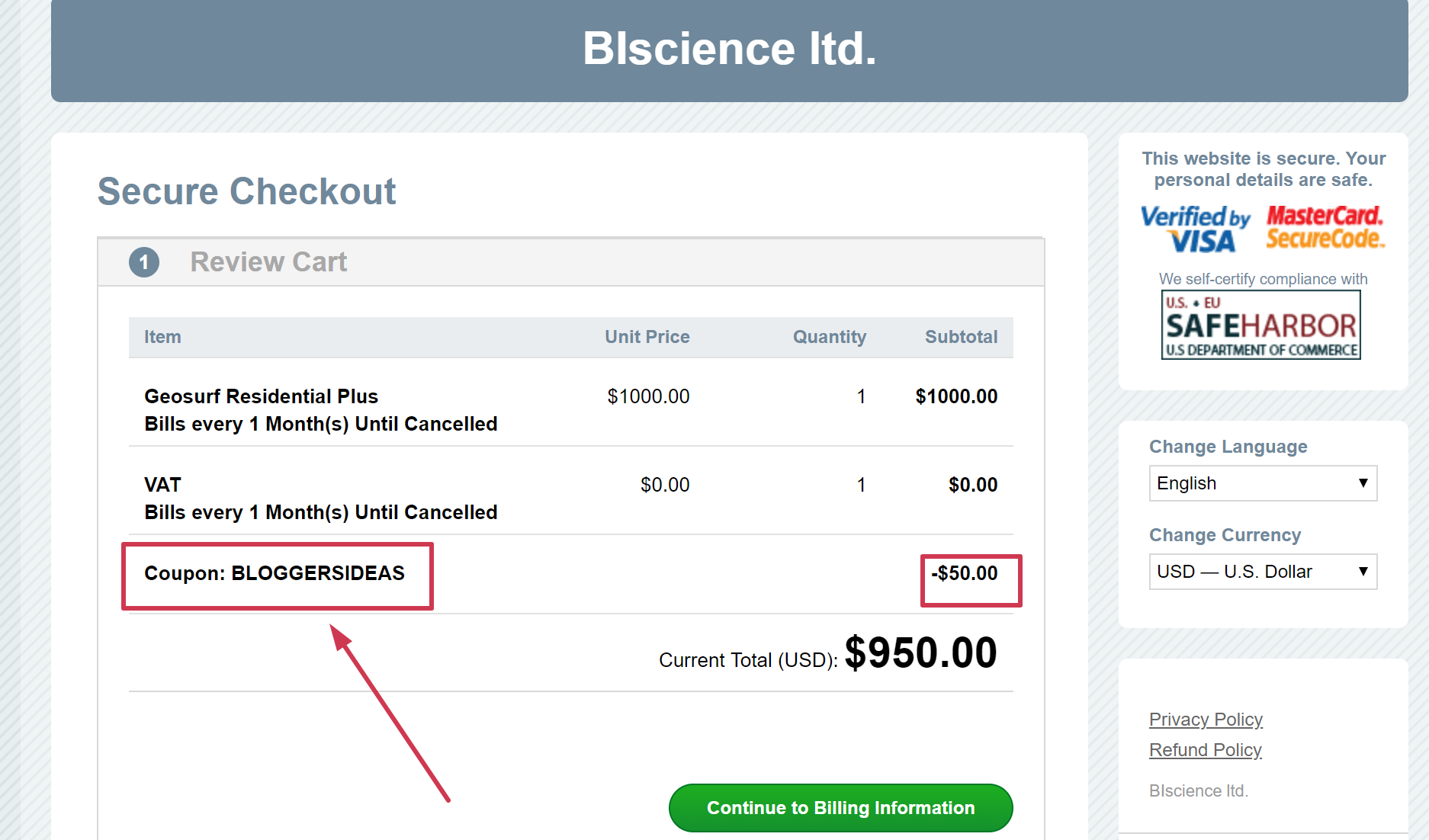Click the Verified by VISA logo
1429x840 pixels.
pos(1195,229)
